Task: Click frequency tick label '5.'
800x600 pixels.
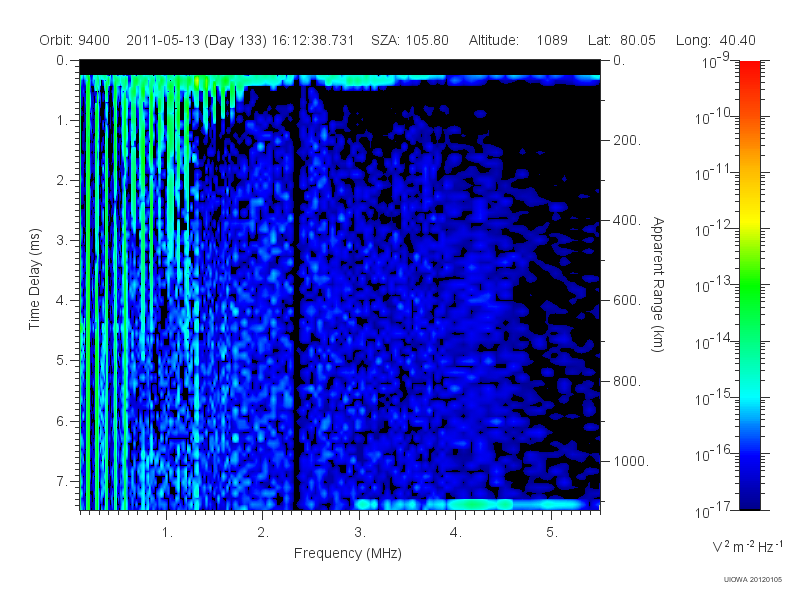Action: pyautogui.click(x=552, y=533)
